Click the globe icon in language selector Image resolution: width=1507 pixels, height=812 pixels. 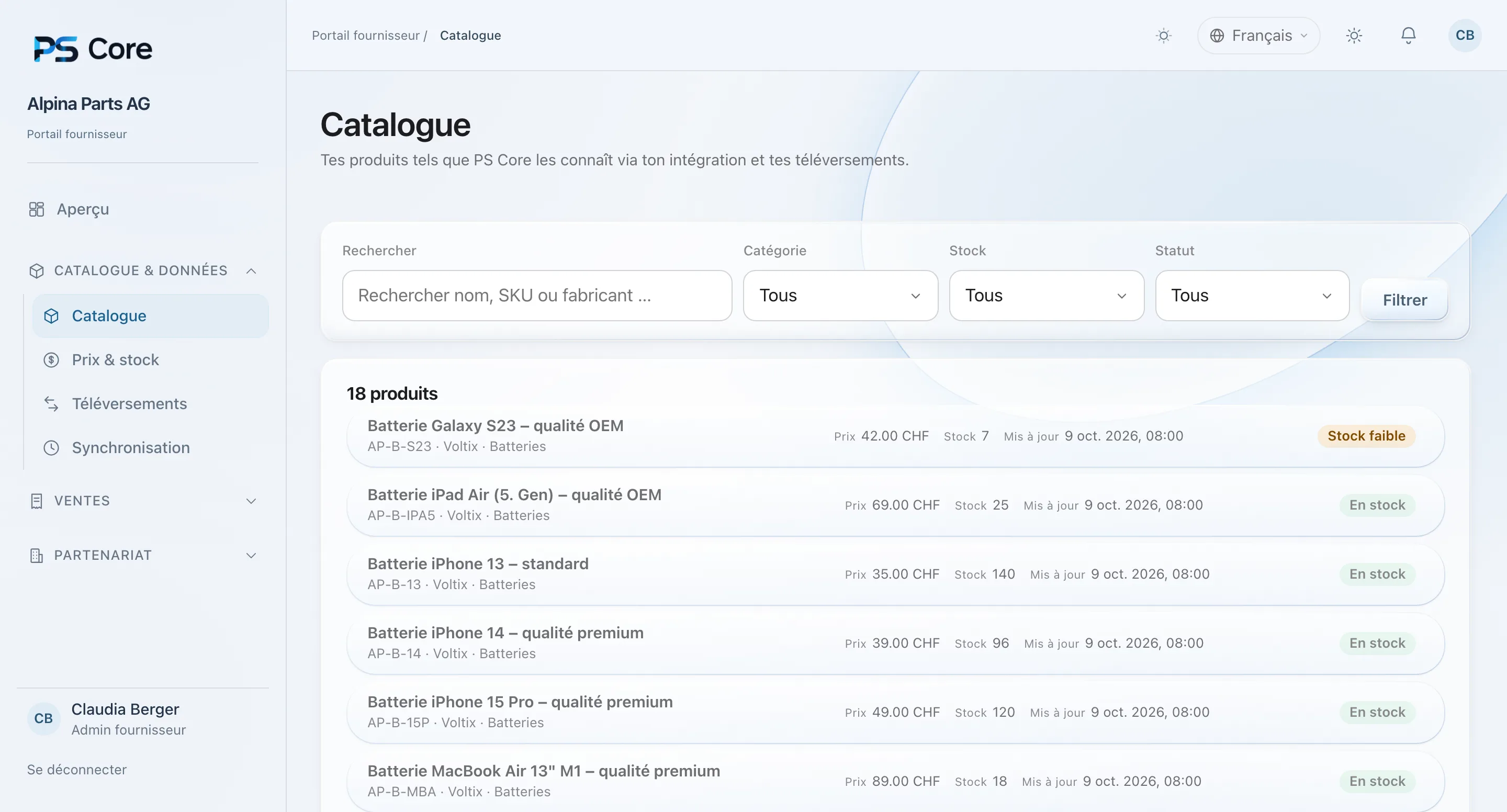click(x=1217, y=36)
